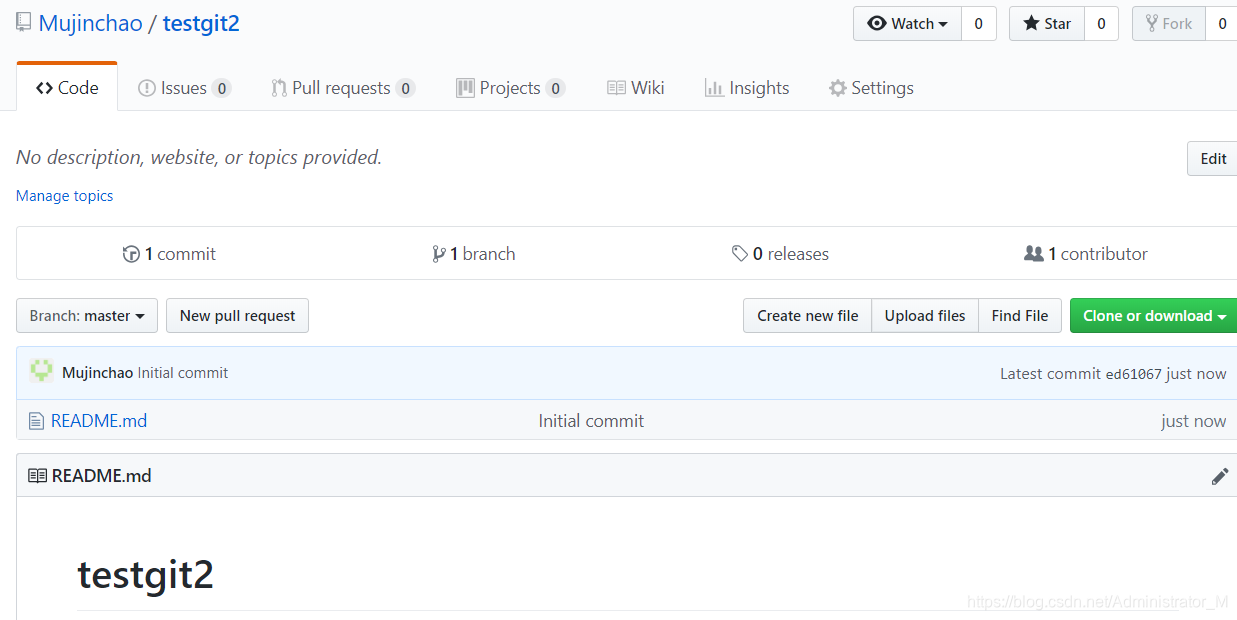Screen dimensions: 1237x620
Task: Click the 'No description, website, or topics provided.' text
Action: [199, 158]
